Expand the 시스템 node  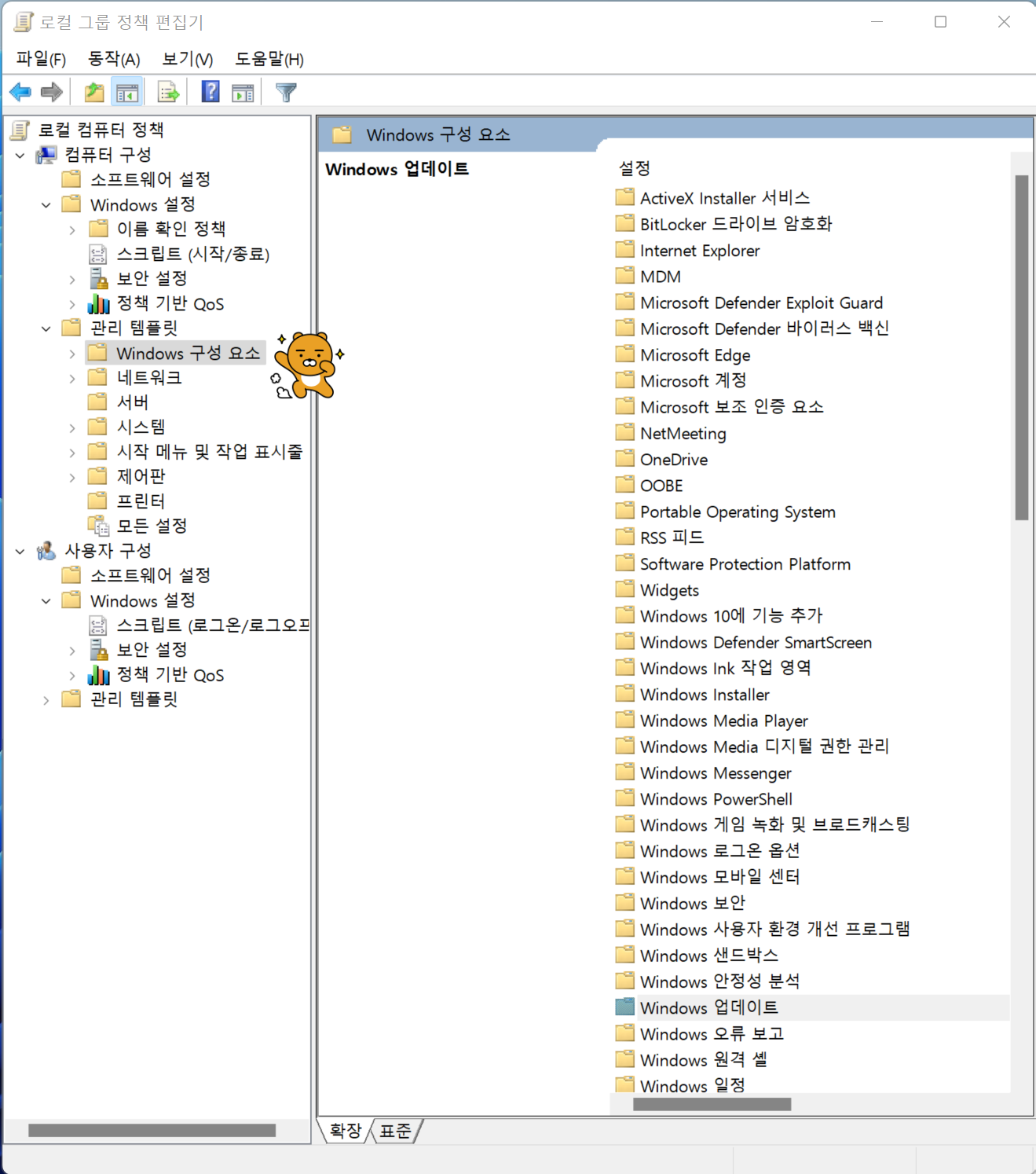[72, 428]
